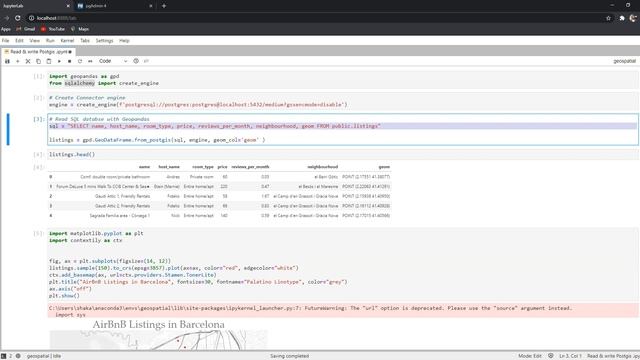Paste cell from the clipboard
The width and height of the screenshot is (640, 360).
[x=49, y=61]
